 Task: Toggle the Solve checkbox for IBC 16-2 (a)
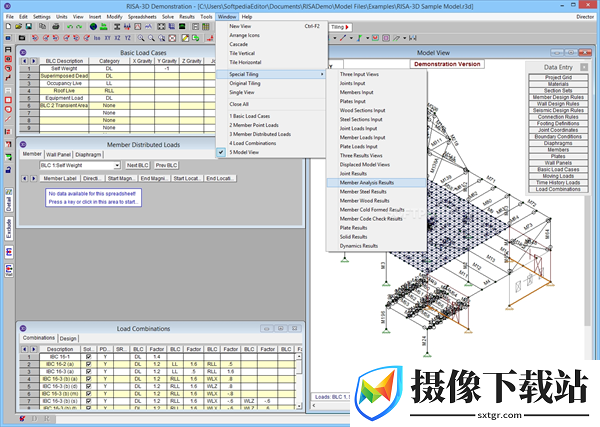click(88, 364)
